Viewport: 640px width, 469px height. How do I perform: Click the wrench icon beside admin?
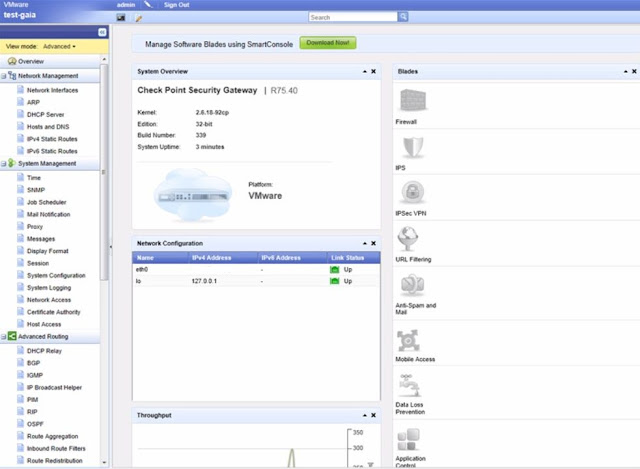(x=148, y=4)
